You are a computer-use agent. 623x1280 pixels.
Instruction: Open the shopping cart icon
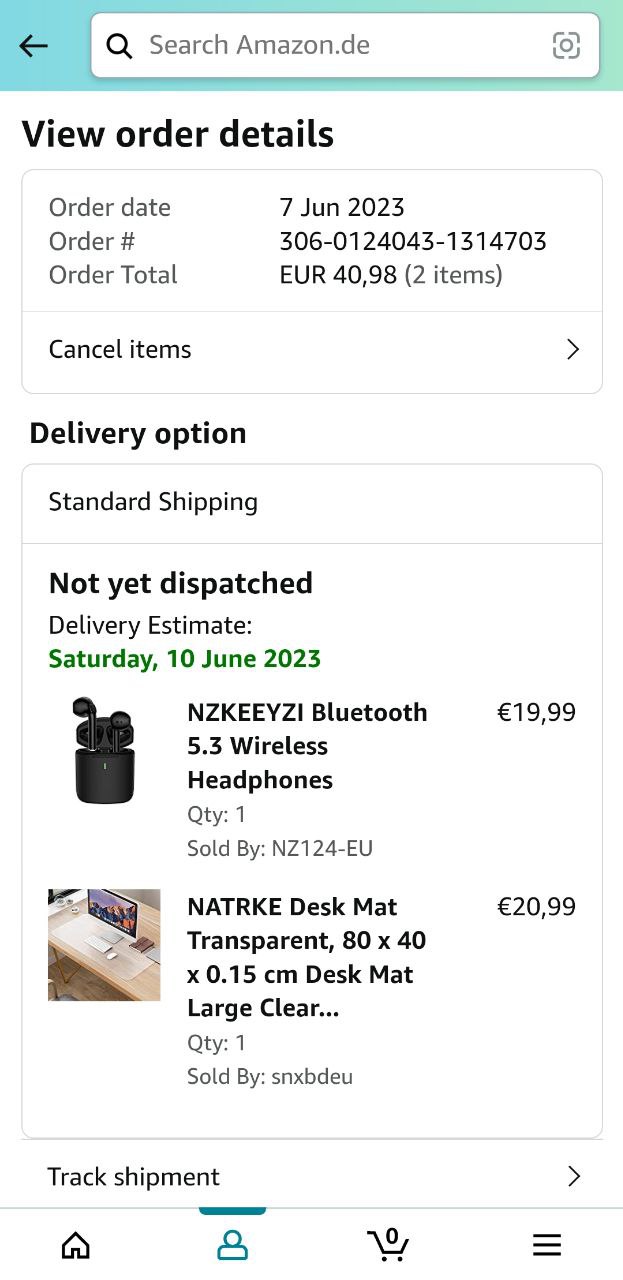[x=388, y=1244]
